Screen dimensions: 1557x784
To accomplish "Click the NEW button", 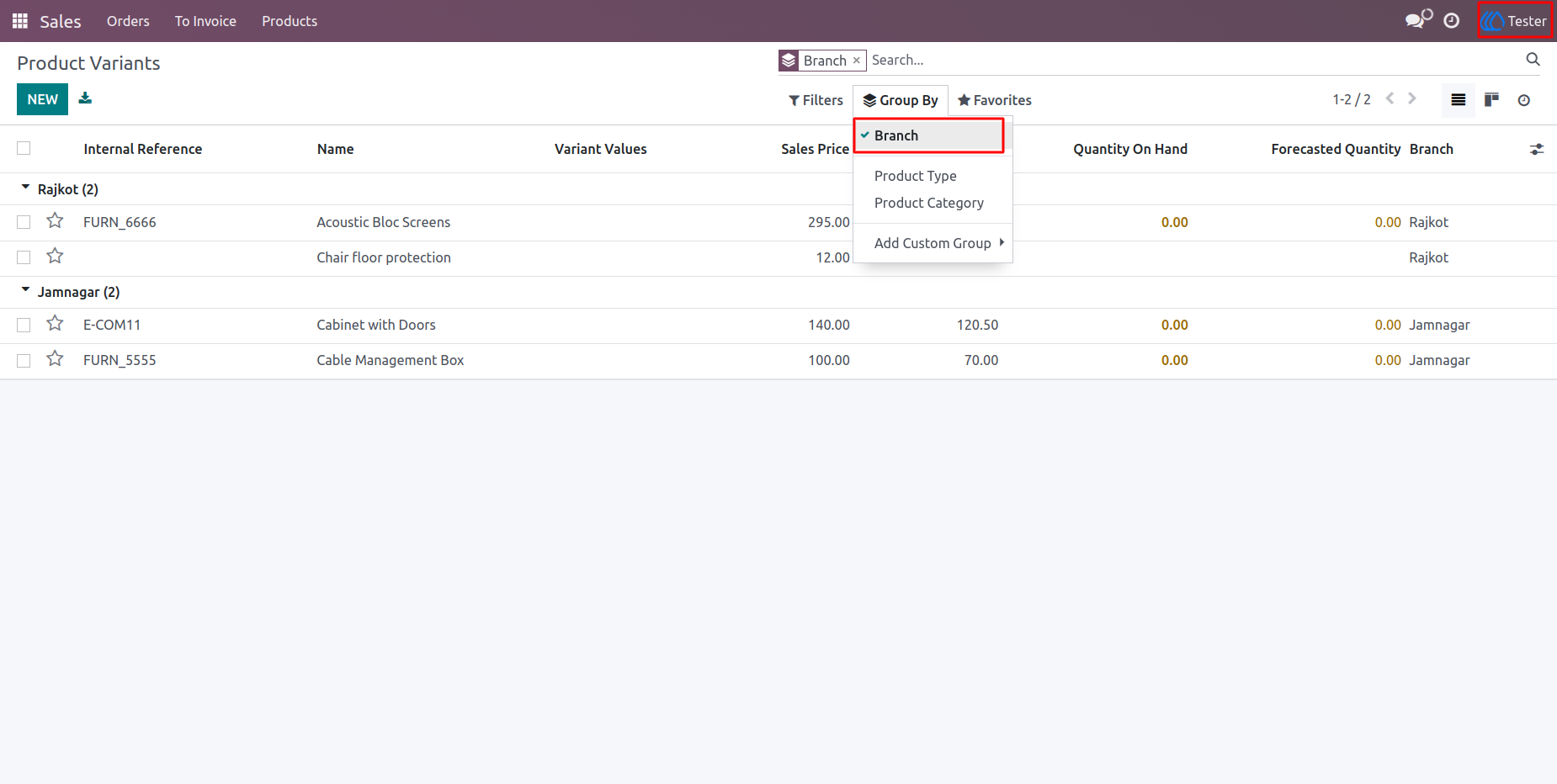I will click(42, 99).
